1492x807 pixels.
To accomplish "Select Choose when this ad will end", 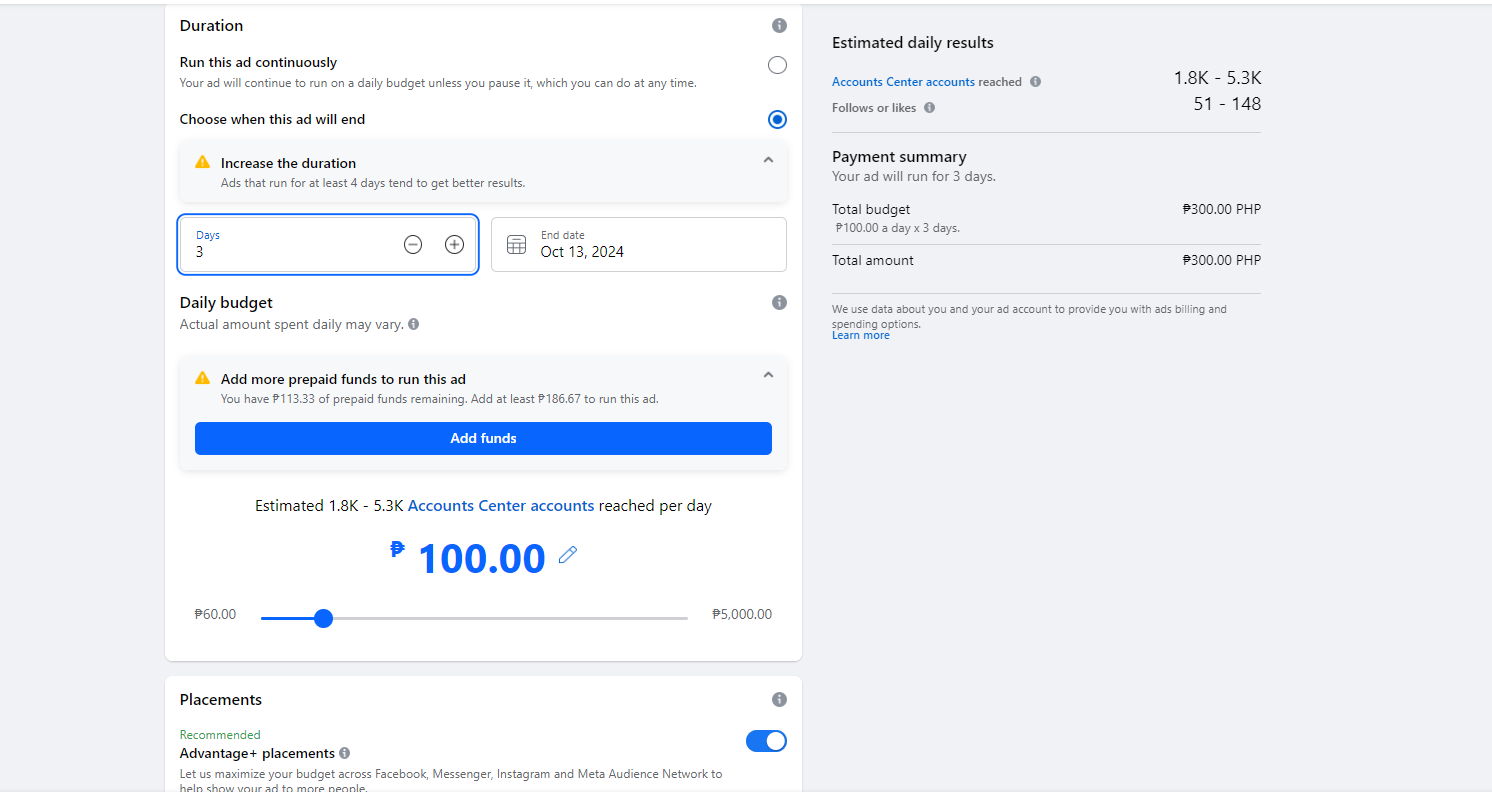I will [x=777, y=120].
